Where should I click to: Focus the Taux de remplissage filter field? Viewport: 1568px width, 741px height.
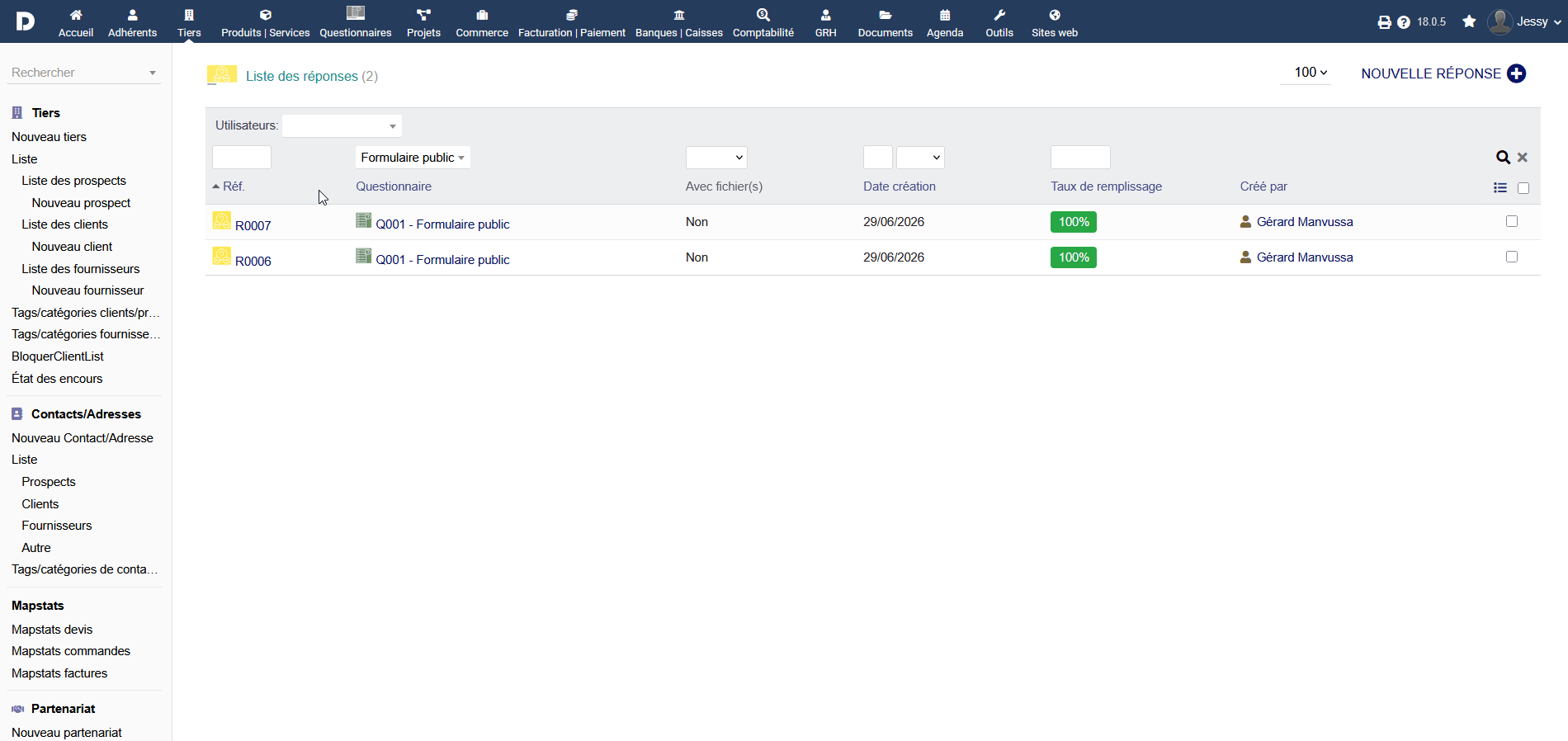point(1080,158)
